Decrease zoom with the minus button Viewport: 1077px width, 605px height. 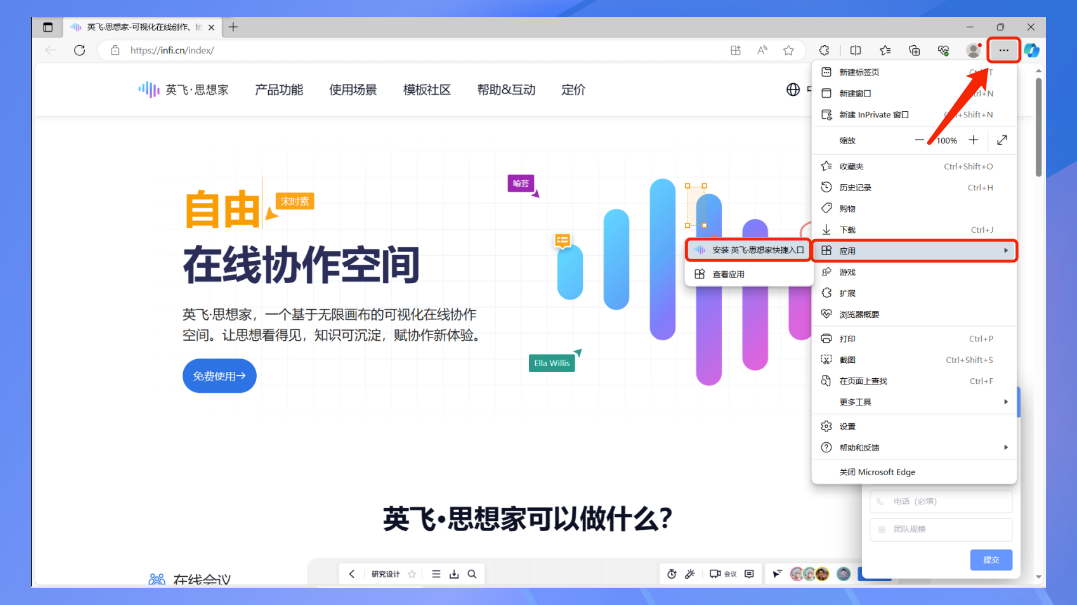(919, 140)
